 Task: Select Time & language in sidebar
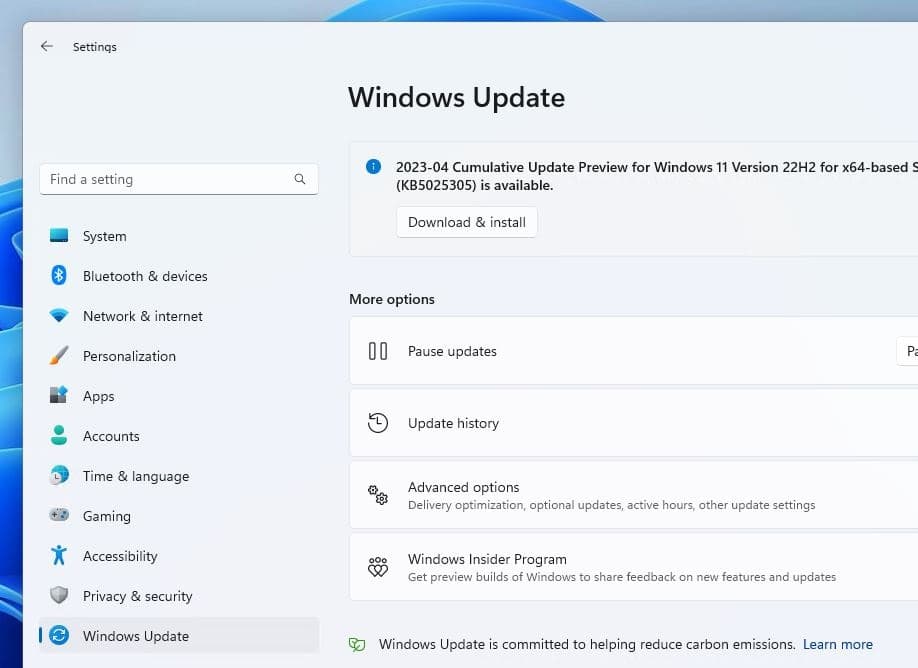[135, 476]
